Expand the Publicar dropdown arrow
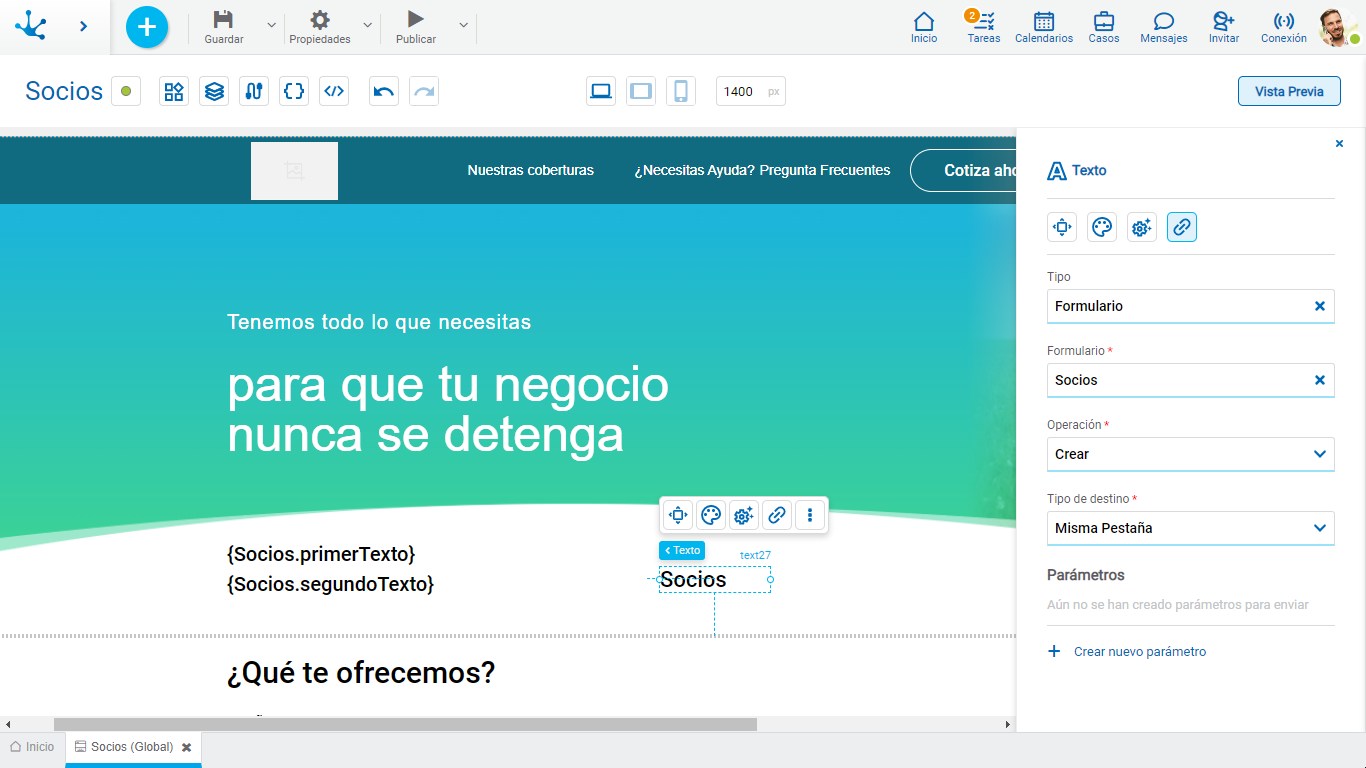 (x=463, y=25)
